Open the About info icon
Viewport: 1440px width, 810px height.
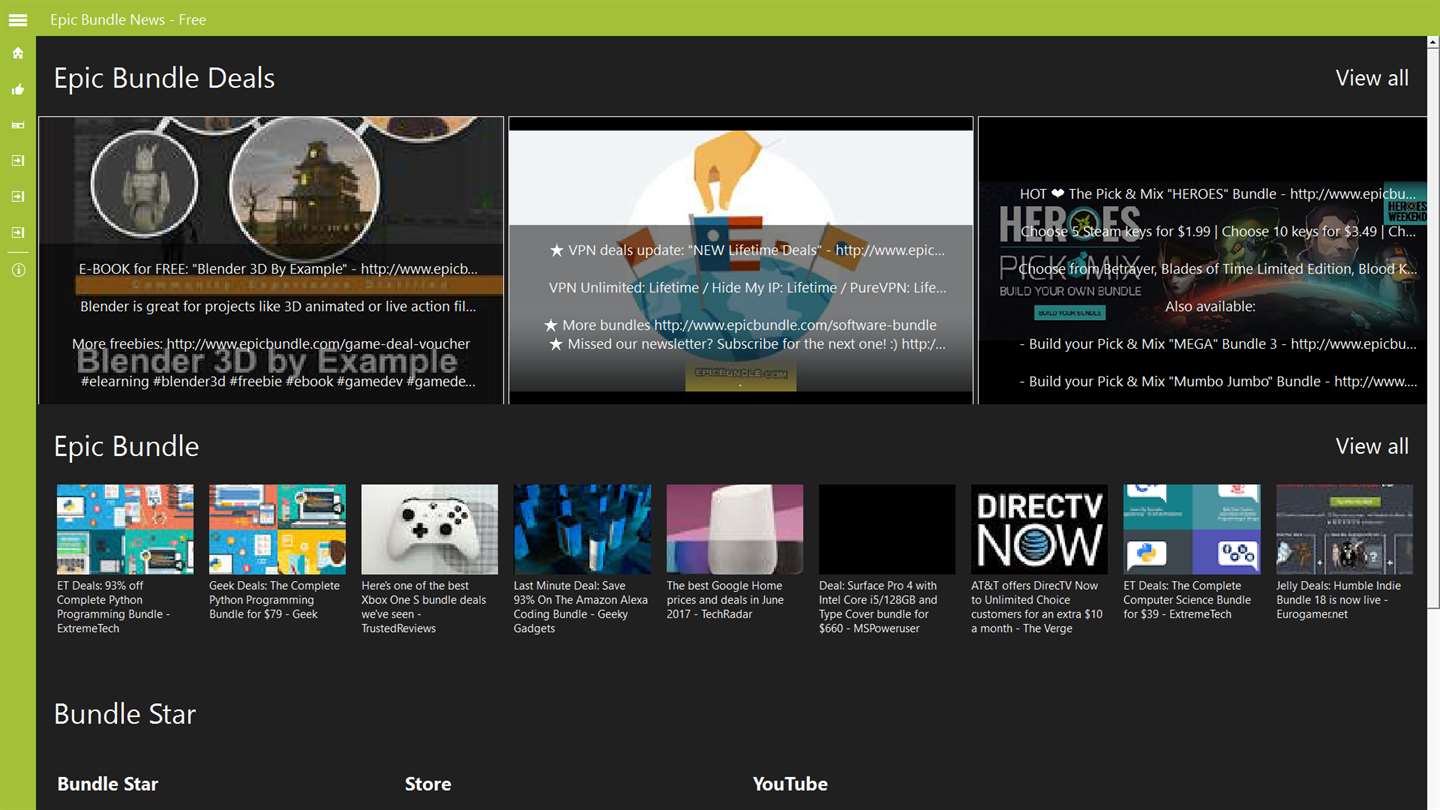coord(18,270)
